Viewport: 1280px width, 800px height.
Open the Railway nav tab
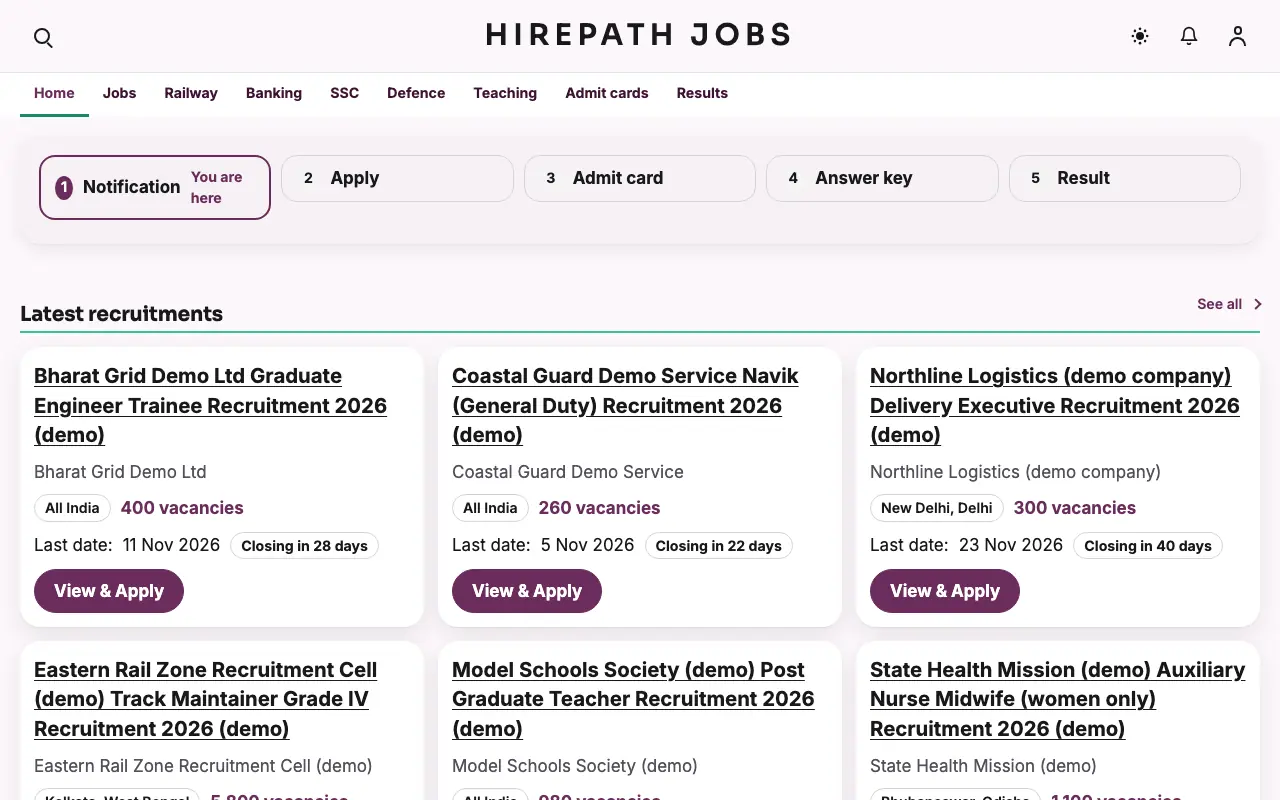click(x=191, y=93)
